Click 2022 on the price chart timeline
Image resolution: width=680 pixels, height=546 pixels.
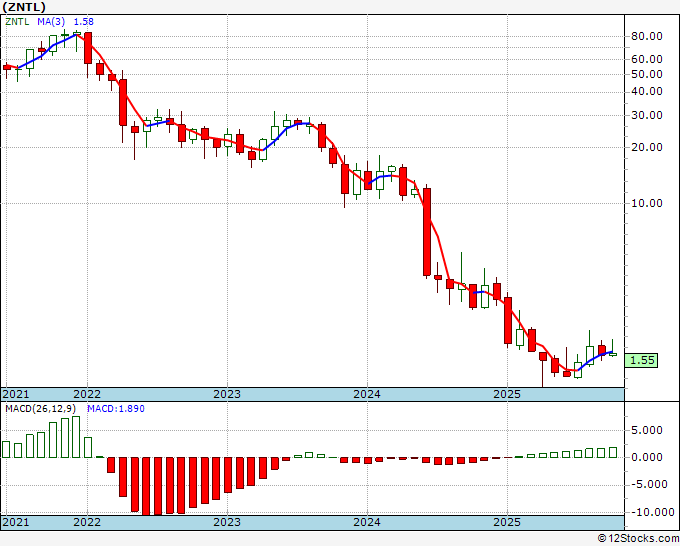click(x=87, y=394)
